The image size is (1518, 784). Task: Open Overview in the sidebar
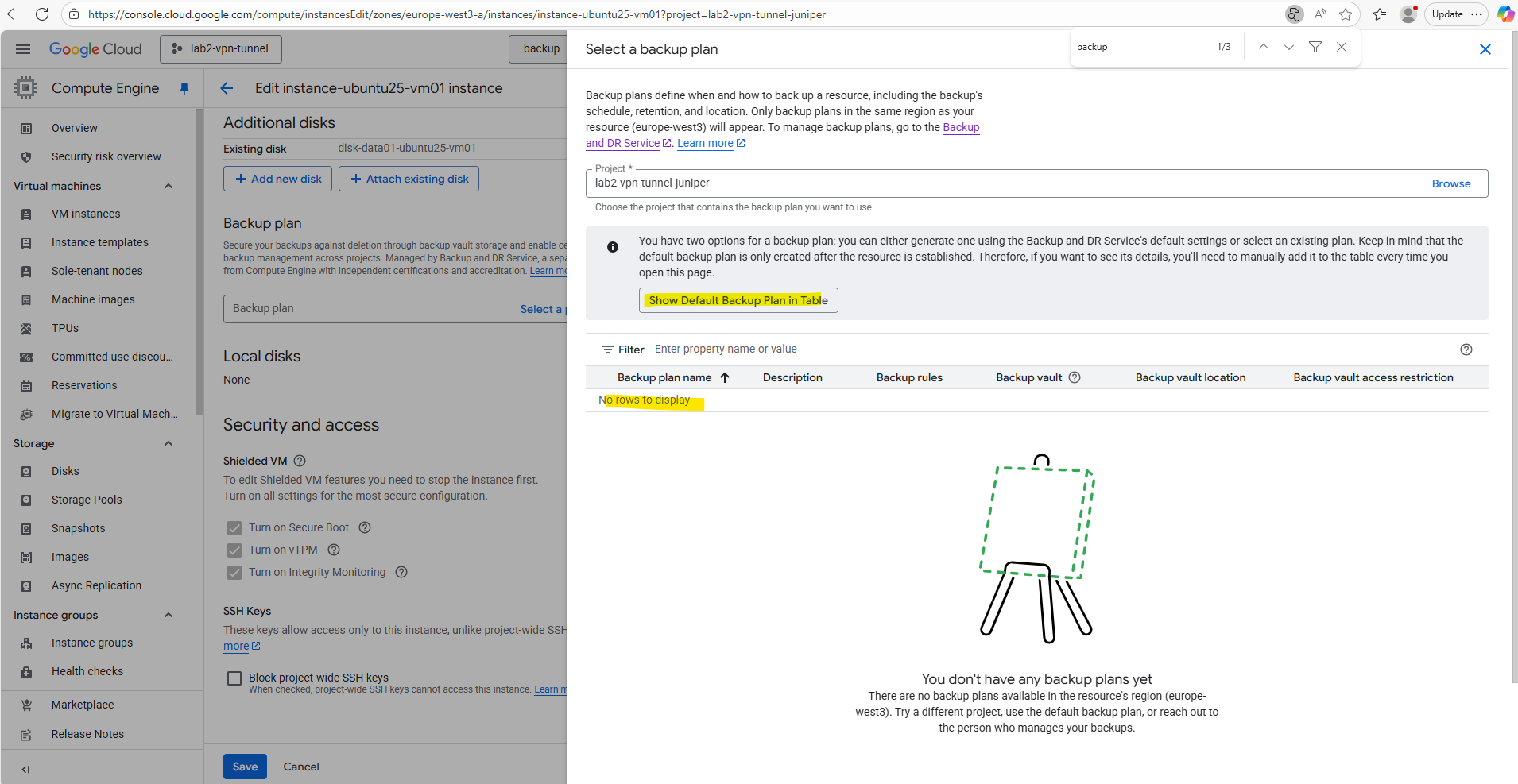coord(75,128)
